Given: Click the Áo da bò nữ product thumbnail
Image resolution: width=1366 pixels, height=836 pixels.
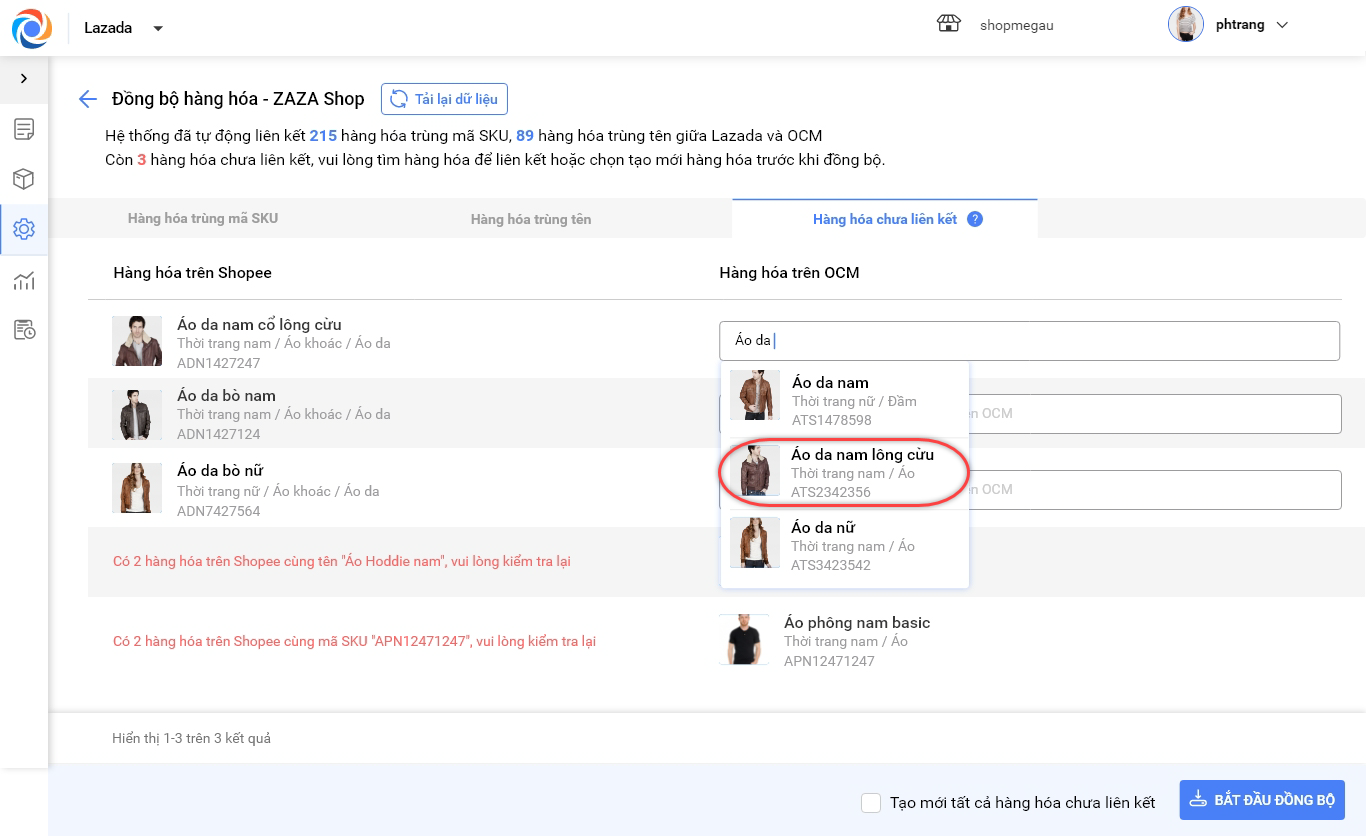Looking at the screenshot, I should [137, 488].
